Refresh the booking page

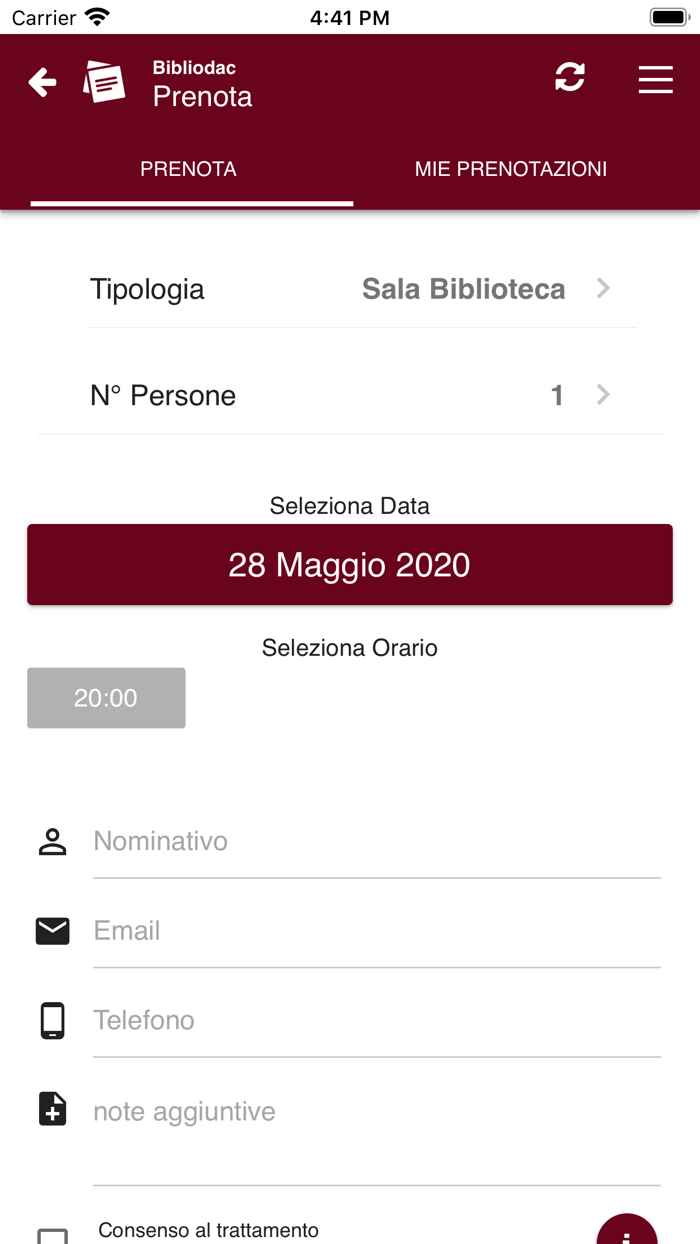(x=569, y=76)
